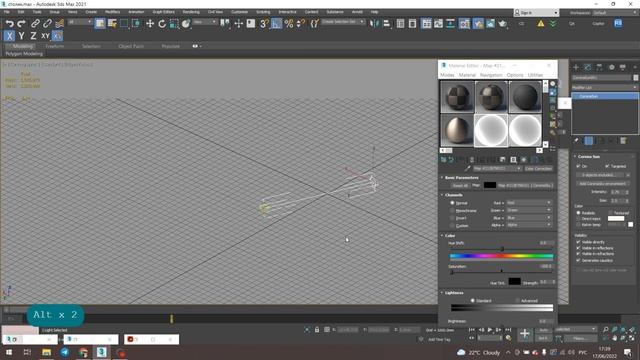This screenshot has width=640, height=360.
Task: Toggle Visible in refractions checkbox
Action: click(578, 254)
